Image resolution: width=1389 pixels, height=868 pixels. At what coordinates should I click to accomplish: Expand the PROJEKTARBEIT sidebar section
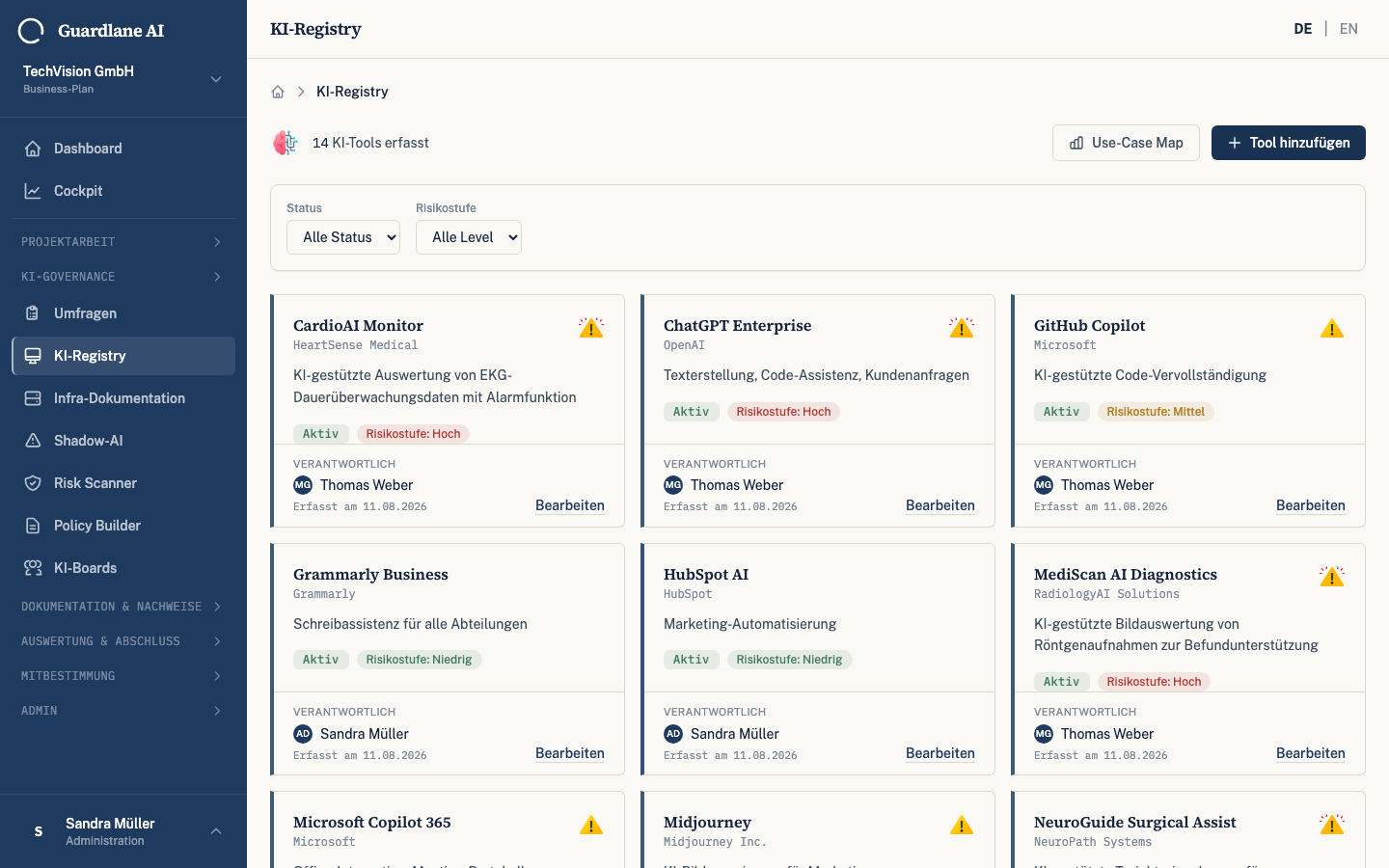pos(123,242)
